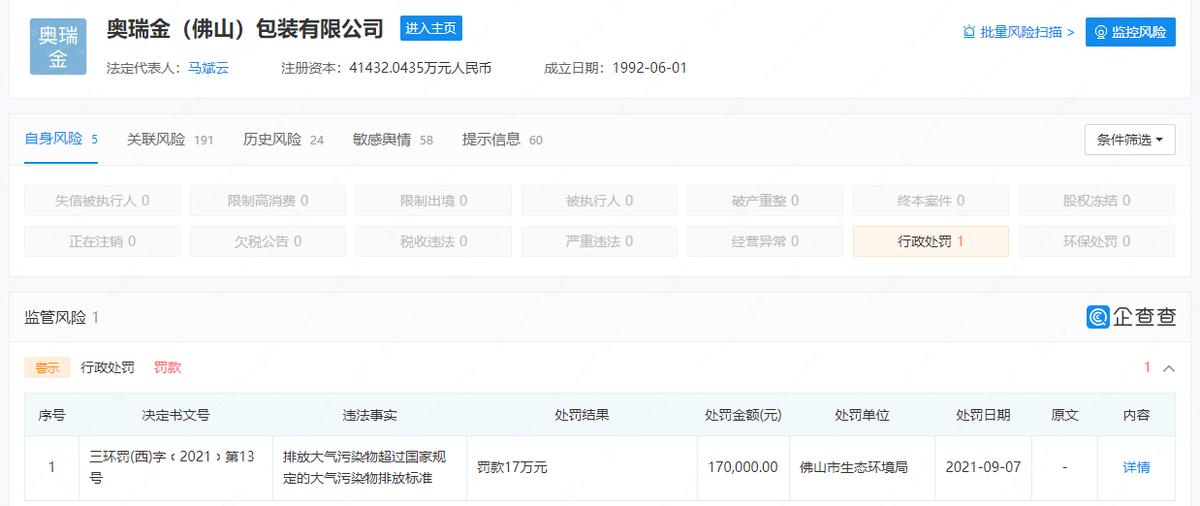This screenshot has width=1200, height=506.
Task: Toggle the 失信被执行人 filter chip
Action: pos(102,200)
